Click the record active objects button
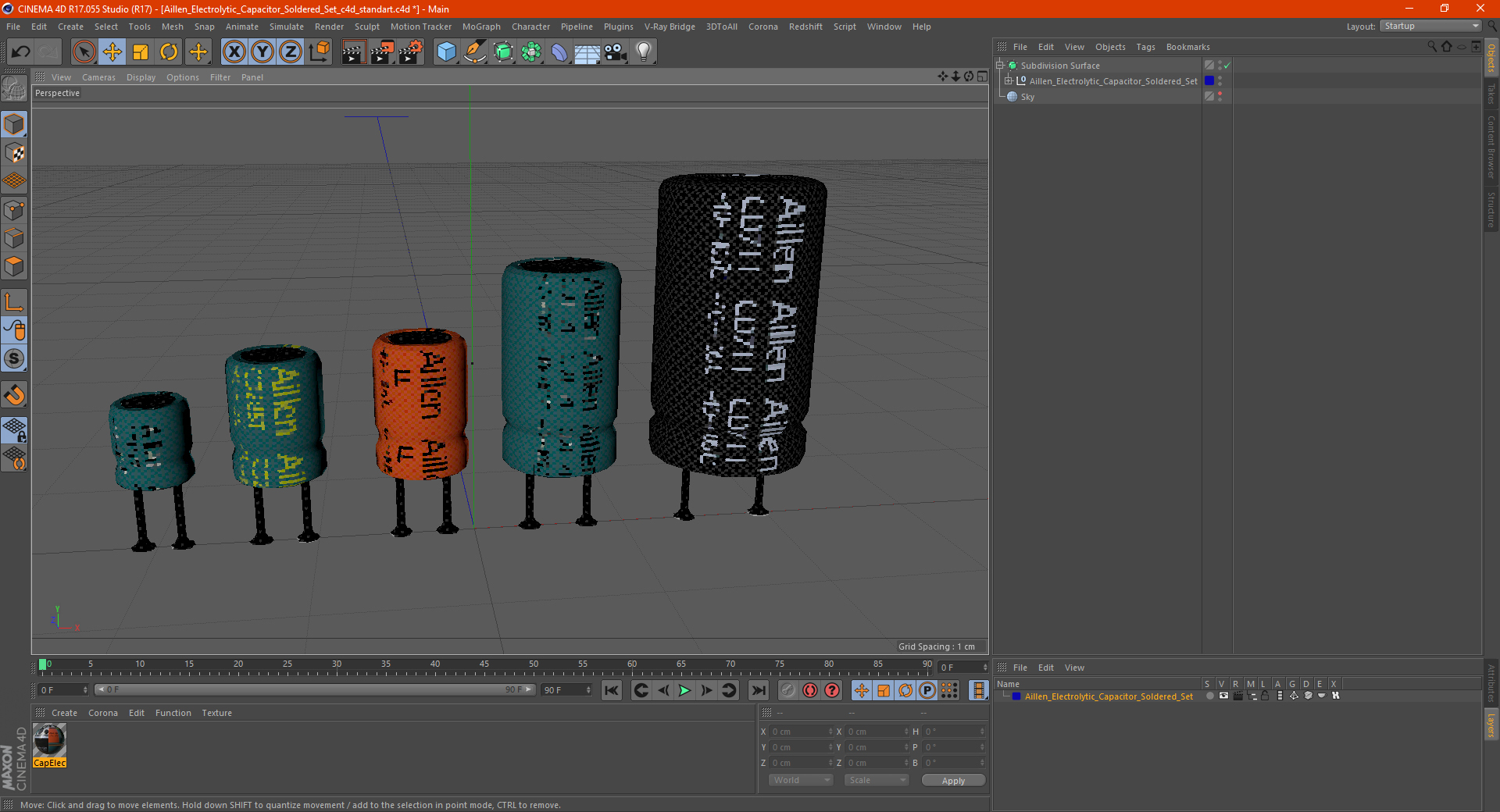This screenshot has height=812, width=1500. pos(788,690)
